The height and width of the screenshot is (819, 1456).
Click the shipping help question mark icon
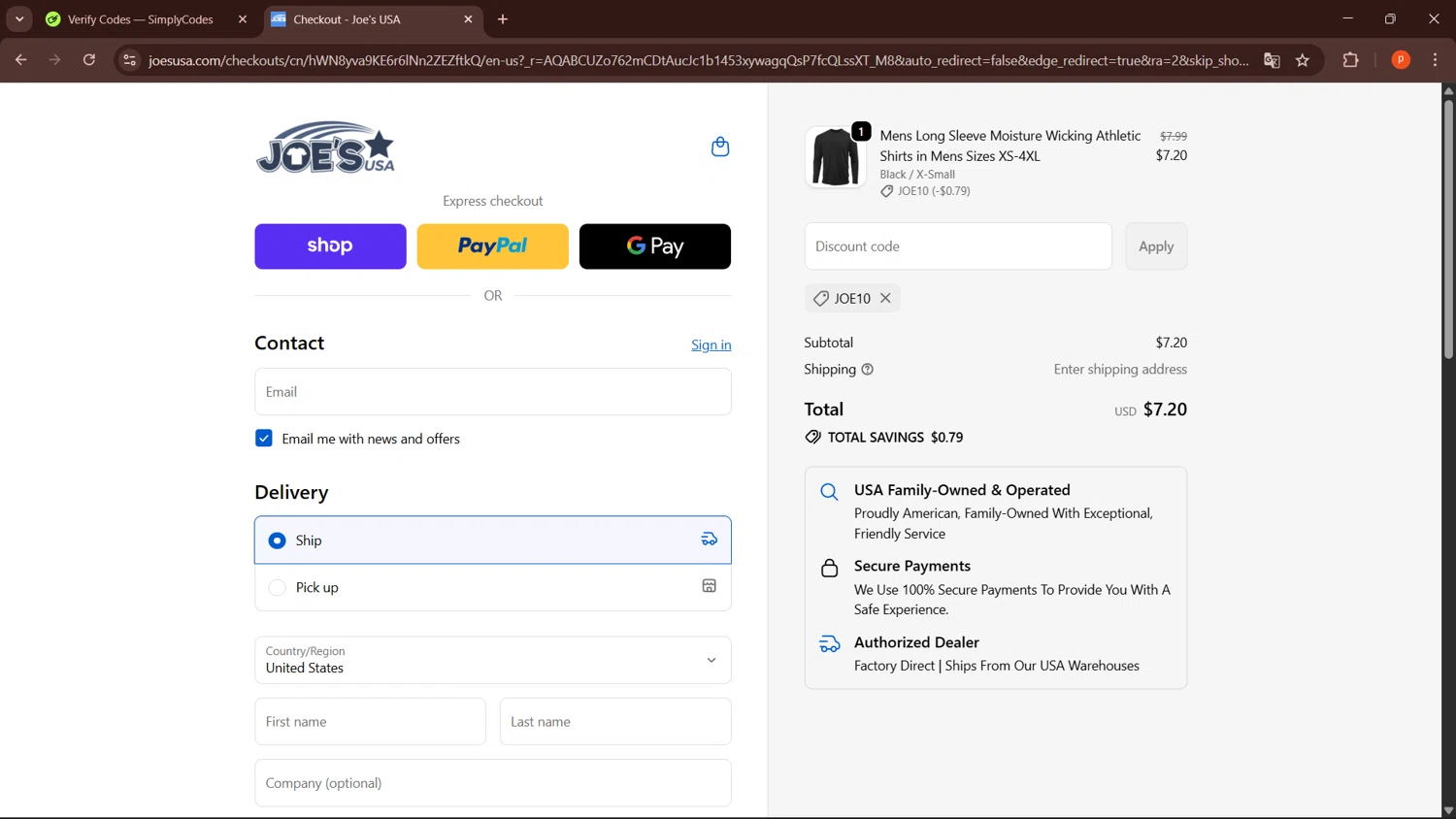pos(868,370)
